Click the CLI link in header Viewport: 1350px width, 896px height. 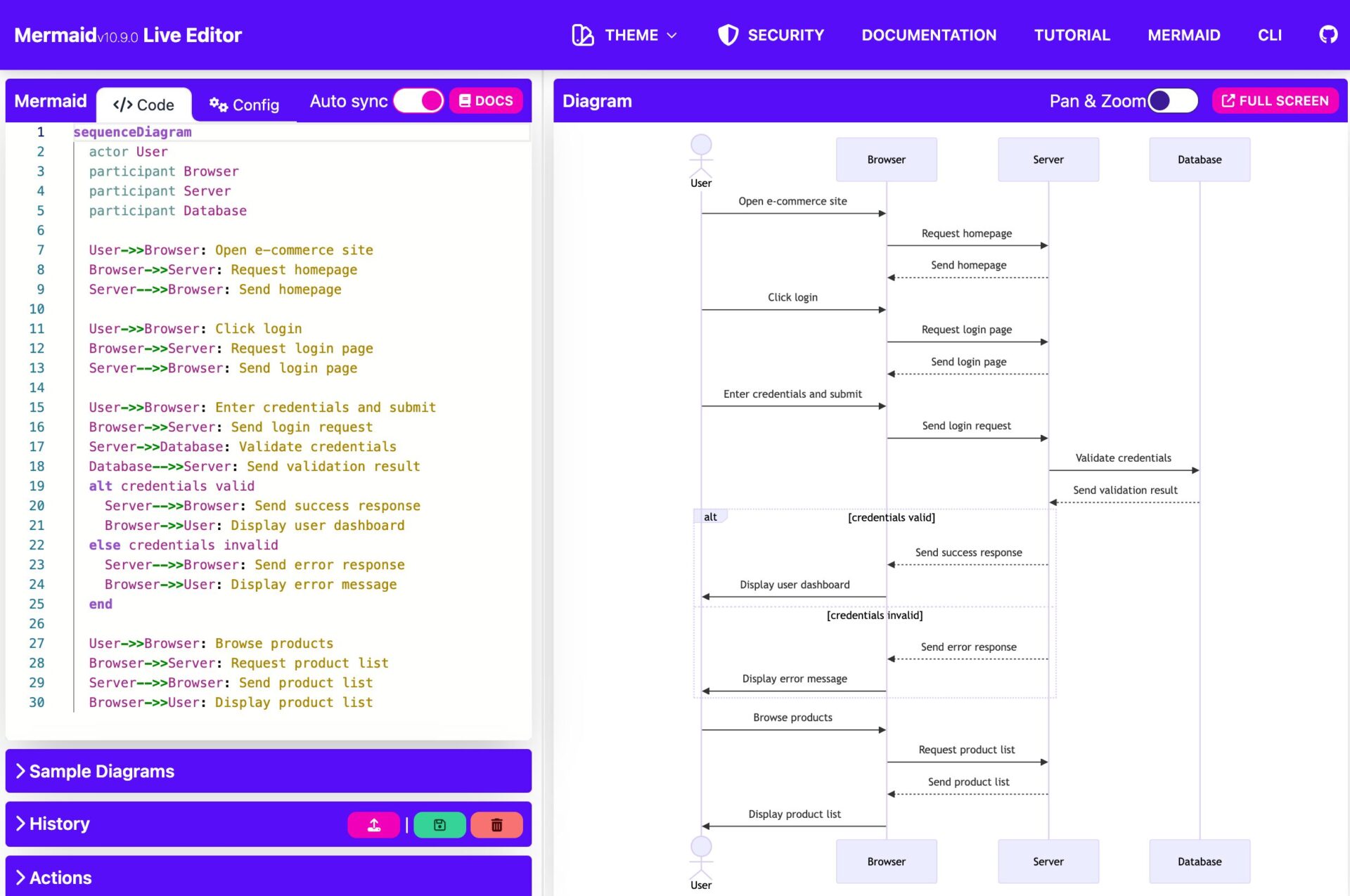tap(1269, 34)
